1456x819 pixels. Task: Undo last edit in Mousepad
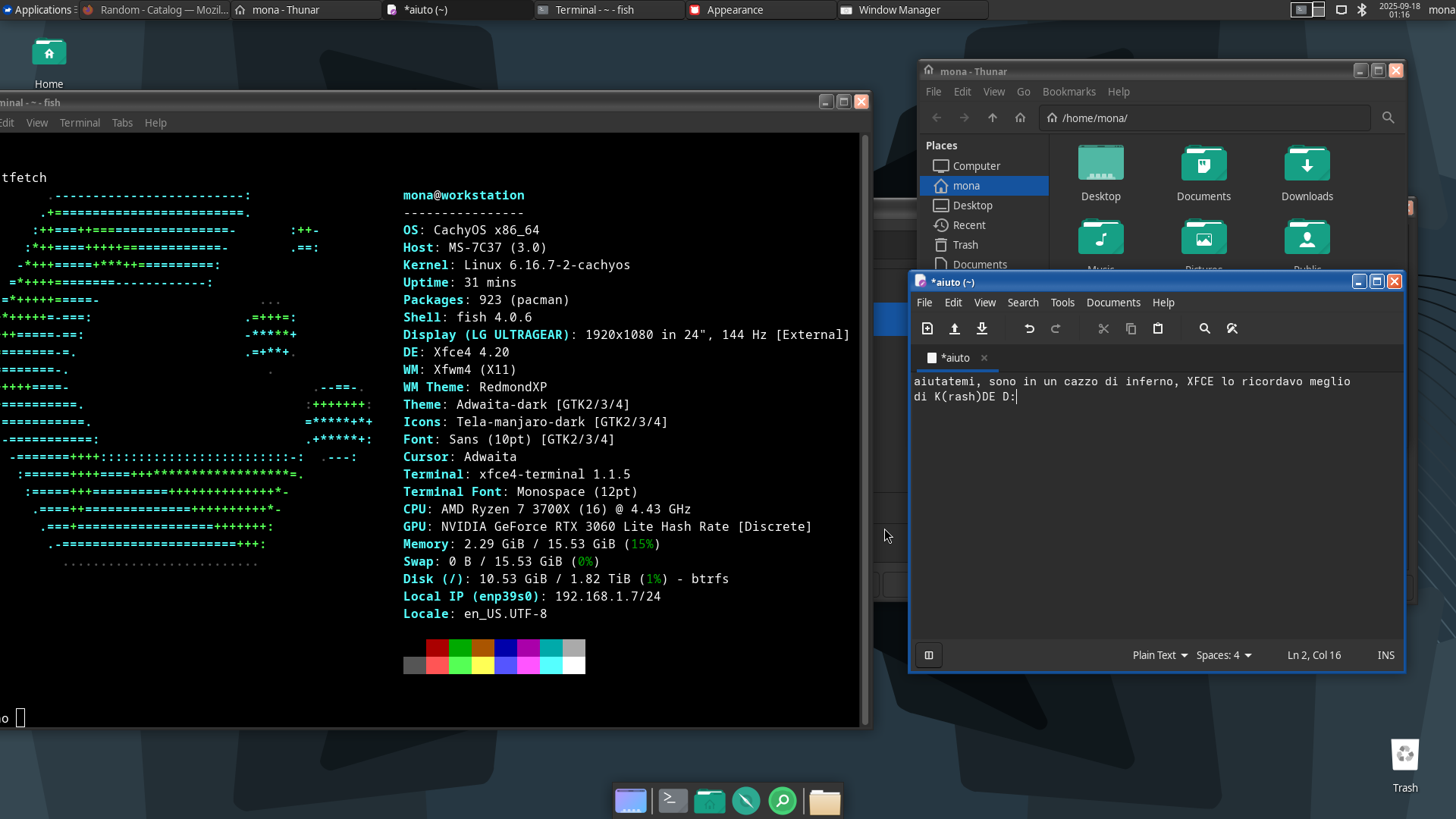coord(1029,328)
